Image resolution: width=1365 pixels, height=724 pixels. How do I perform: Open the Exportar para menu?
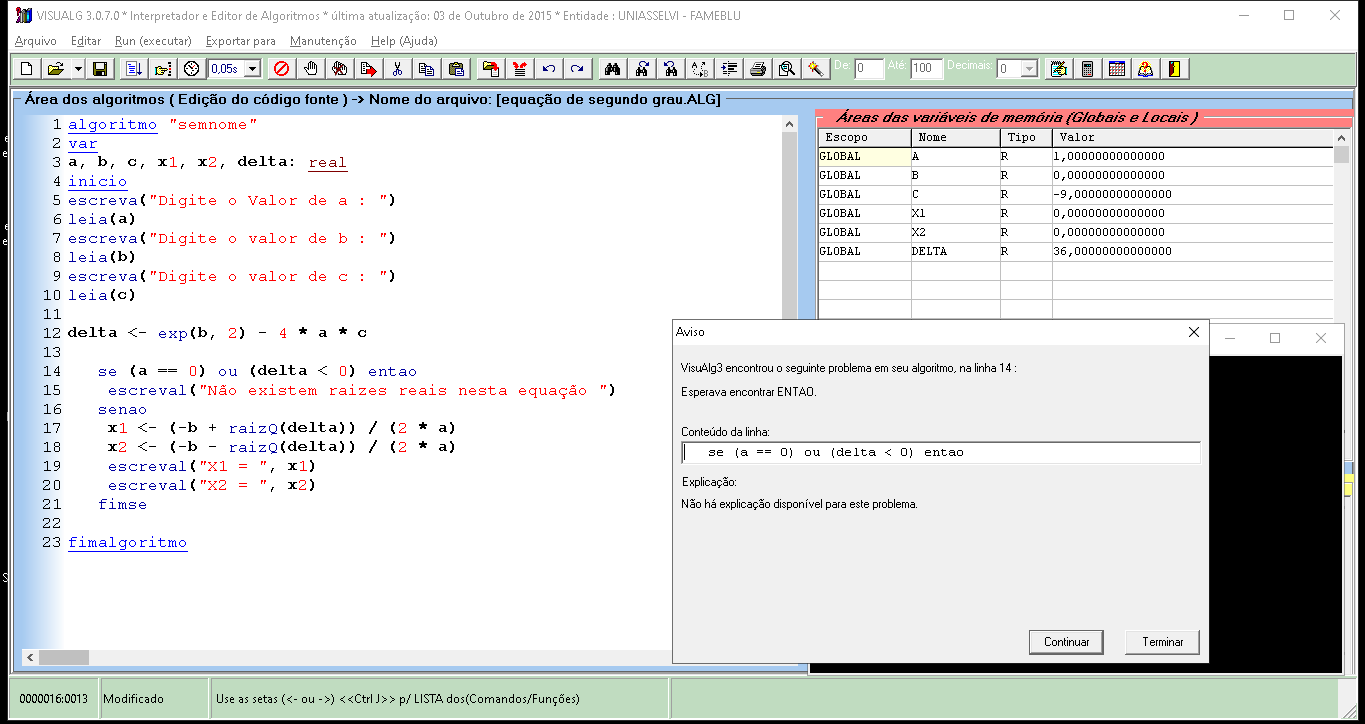[240, 41]
